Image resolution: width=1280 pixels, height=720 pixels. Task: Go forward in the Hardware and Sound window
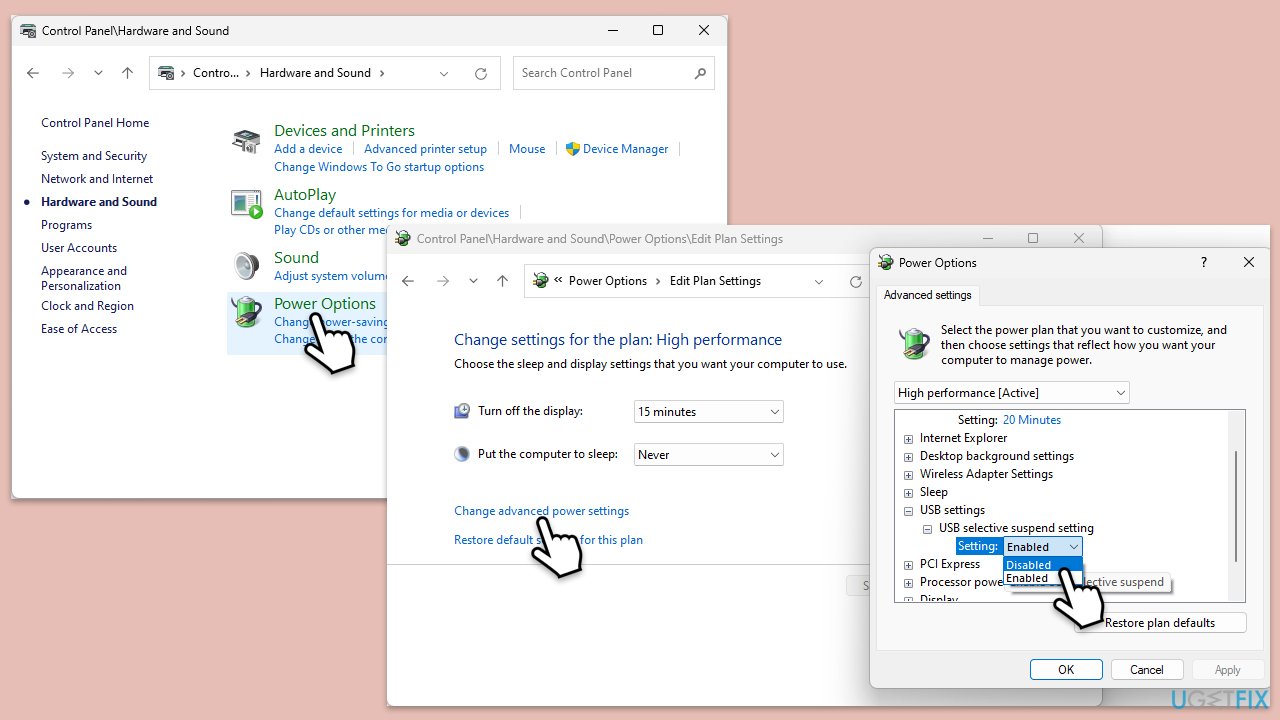[68, 73]
